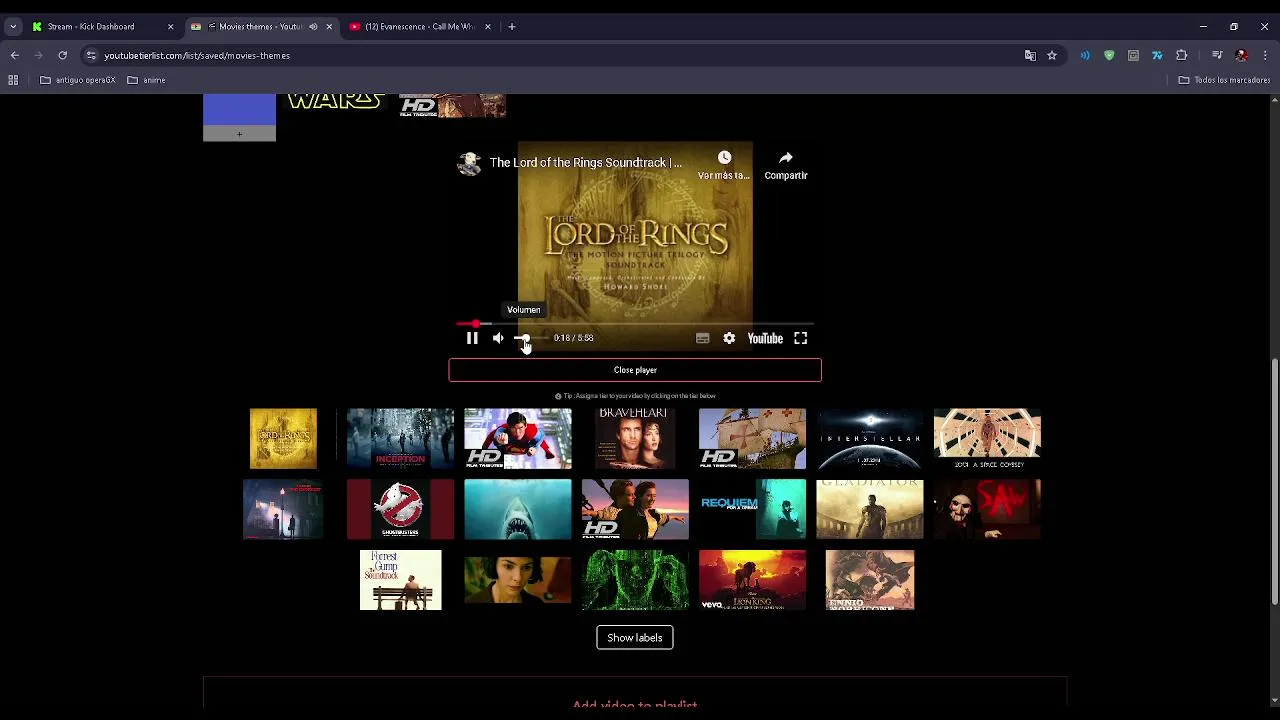Image resolution: width=1280 pixels, height=720 pixels.
Task: Enter fullscreen in the video player
Action: [x=801, y=338]
